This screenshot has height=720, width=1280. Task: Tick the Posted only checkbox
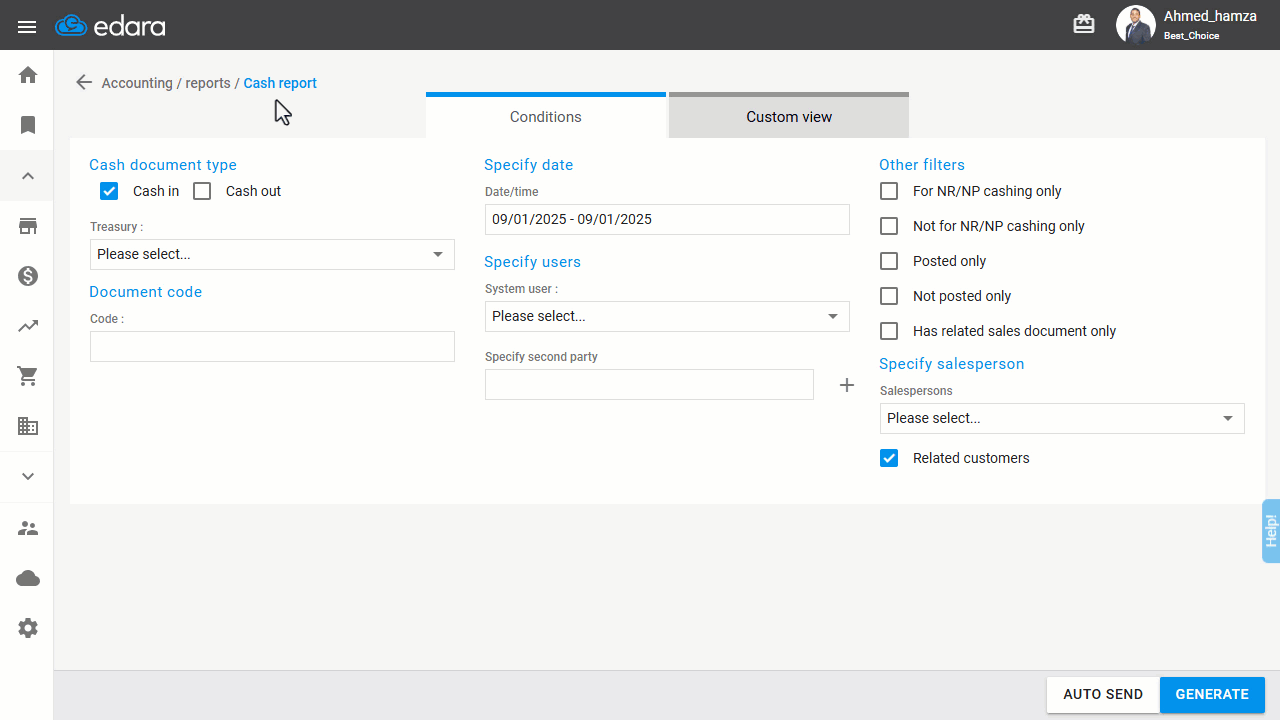[889, 261]
